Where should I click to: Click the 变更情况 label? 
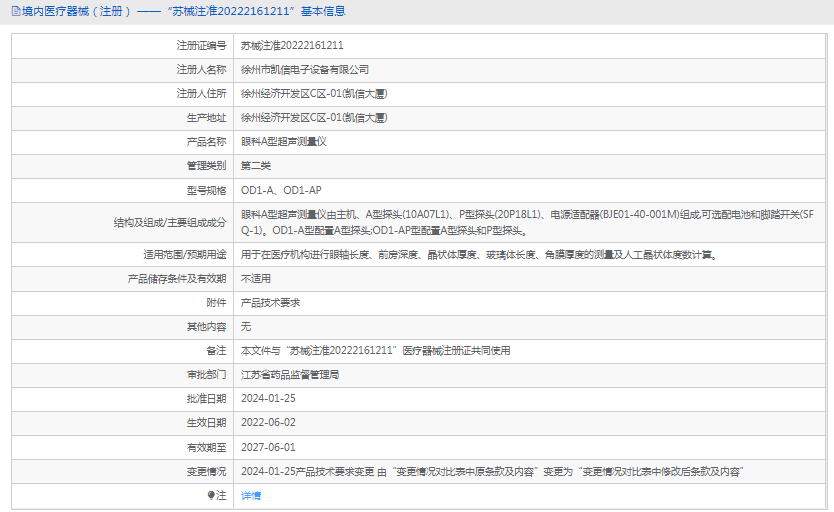tap(206, 472)
